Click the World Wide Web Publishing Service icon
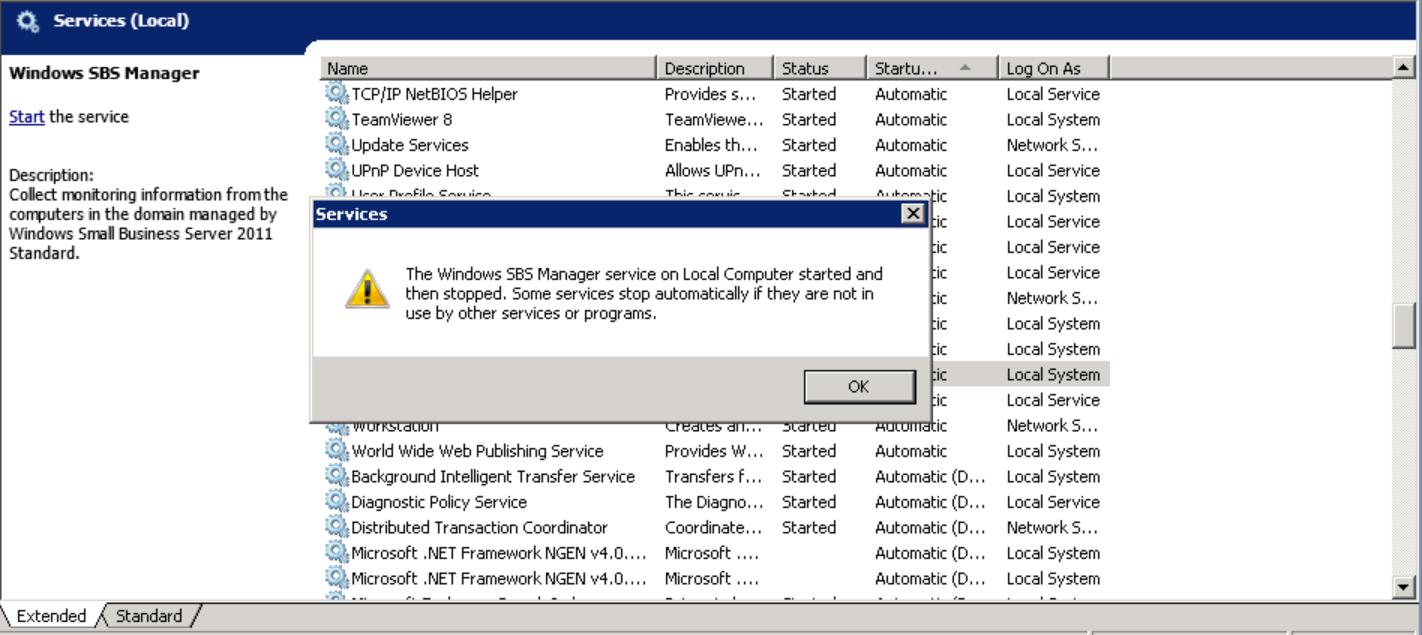Viewport: 1422px width, 635px height. pyautogui.click(x=338, y=451)
